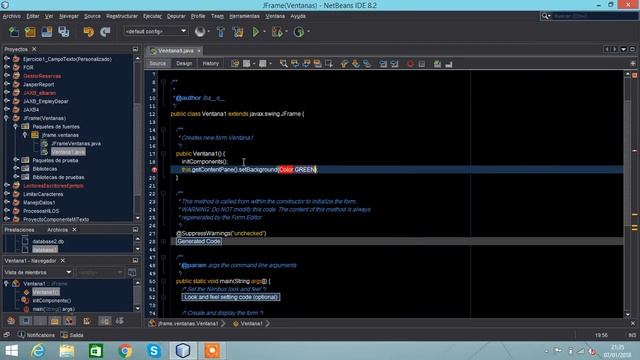Collapse the JFrame(Ventanas) project node
This screenshot has height=360, width=640.
point(7,118)
